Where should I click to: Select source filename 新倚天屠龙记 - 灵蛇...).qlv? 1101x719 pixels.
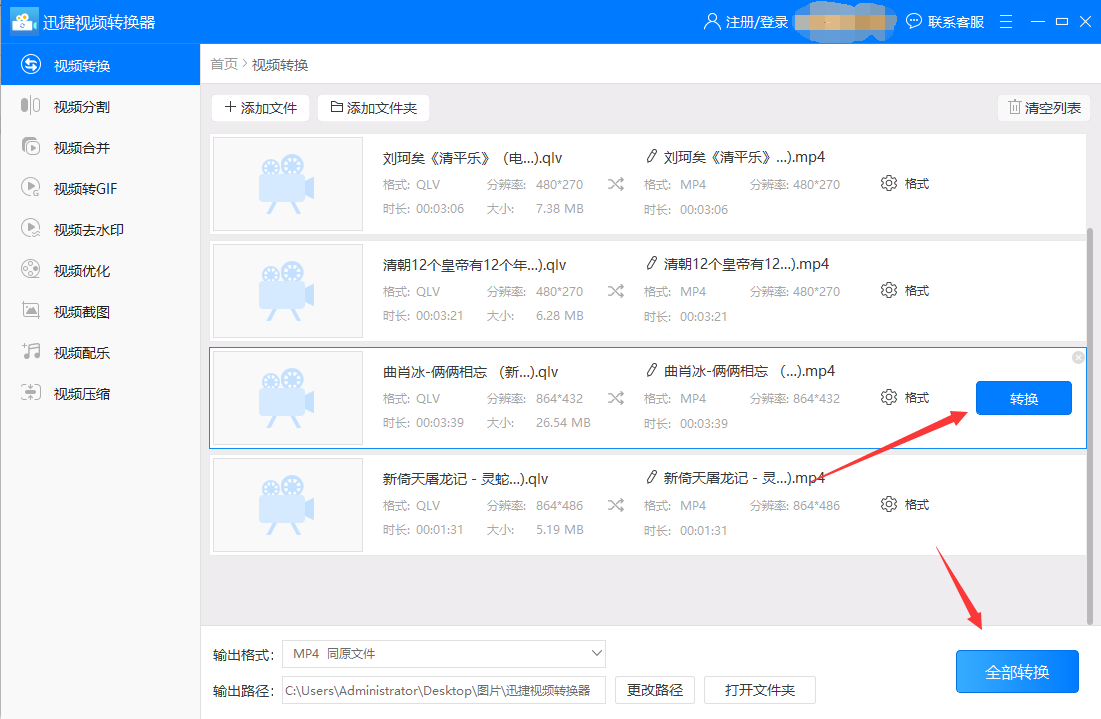[x=465, y=479]
